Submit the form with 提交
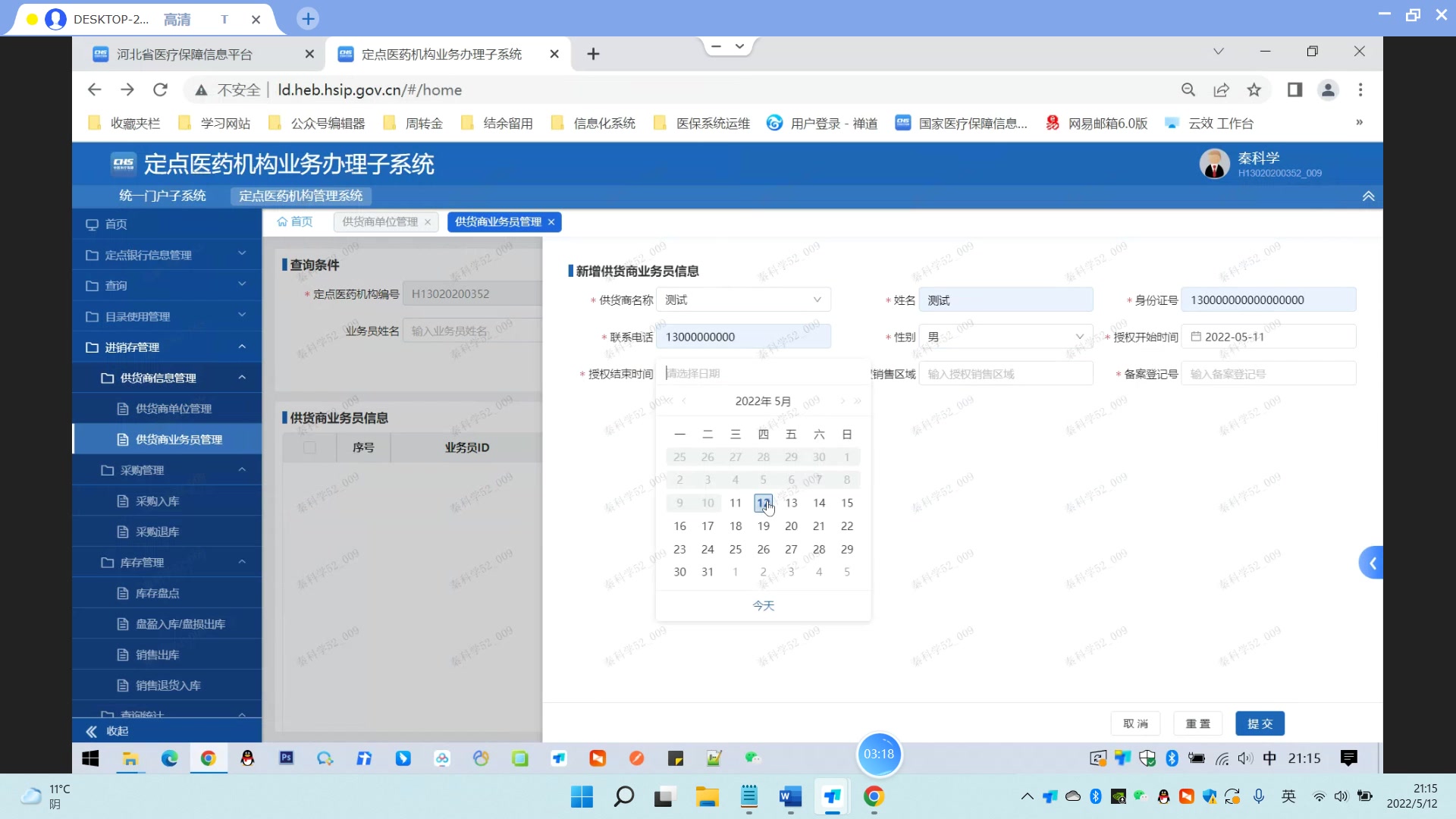This screenshot has width=1456, height=819. [x=1260, y=724]
